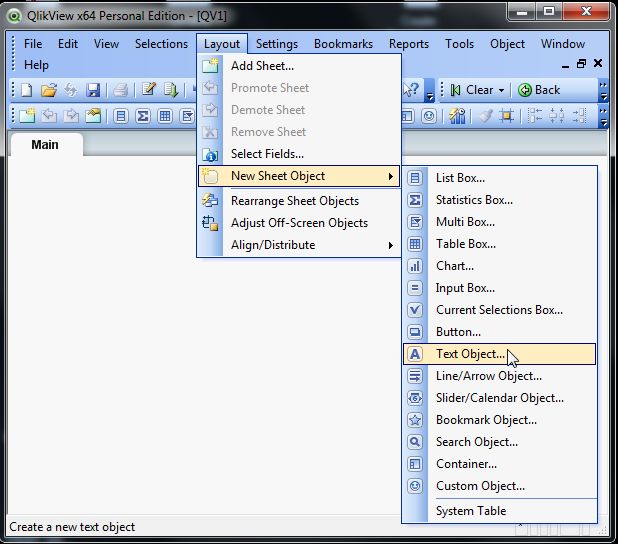Close the open Layout menu
Screen dimensions: 618x544
point(222,44)
